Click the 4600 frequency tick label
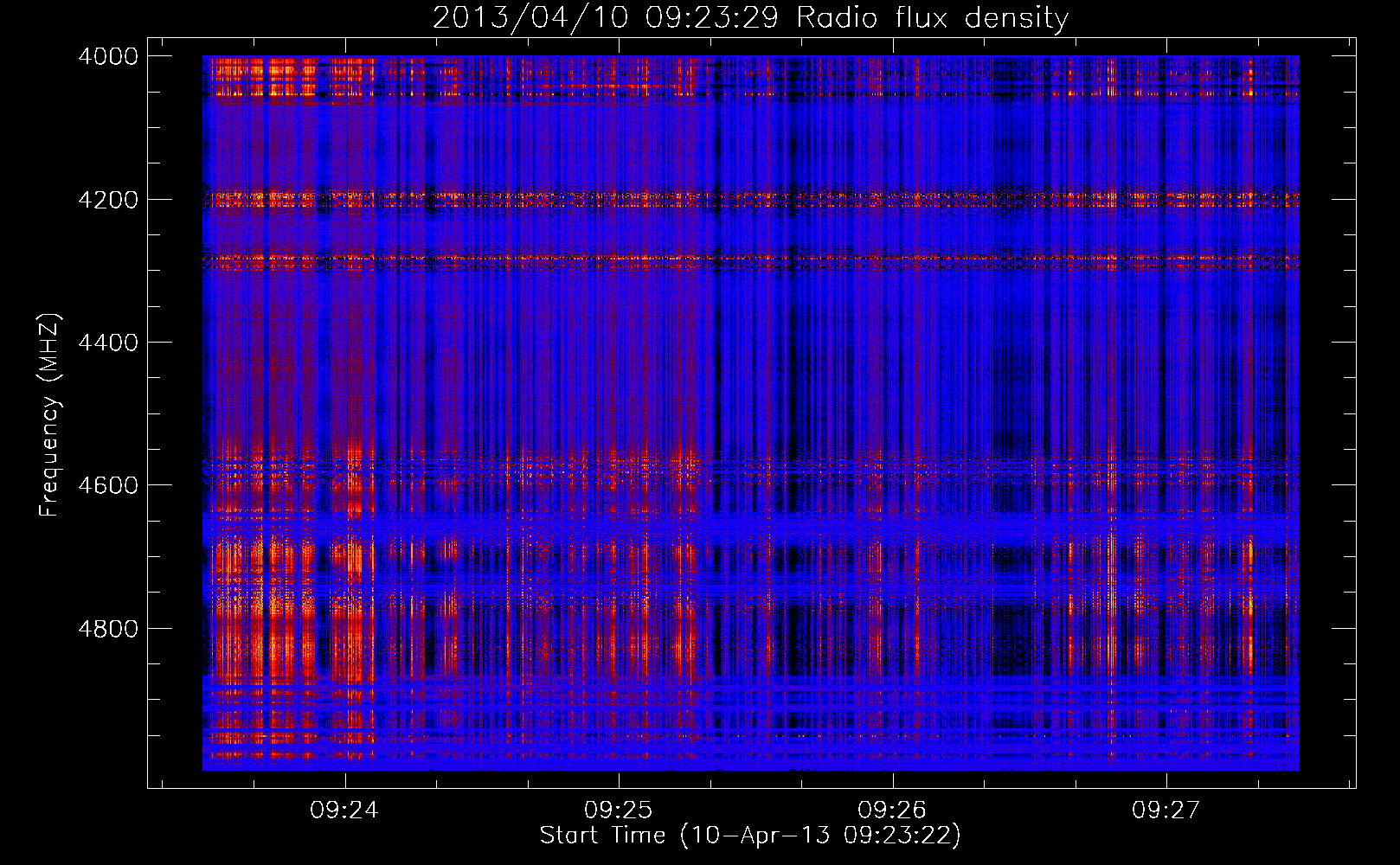This screenshot has width=1400, height=865. [x=108, y=485]
